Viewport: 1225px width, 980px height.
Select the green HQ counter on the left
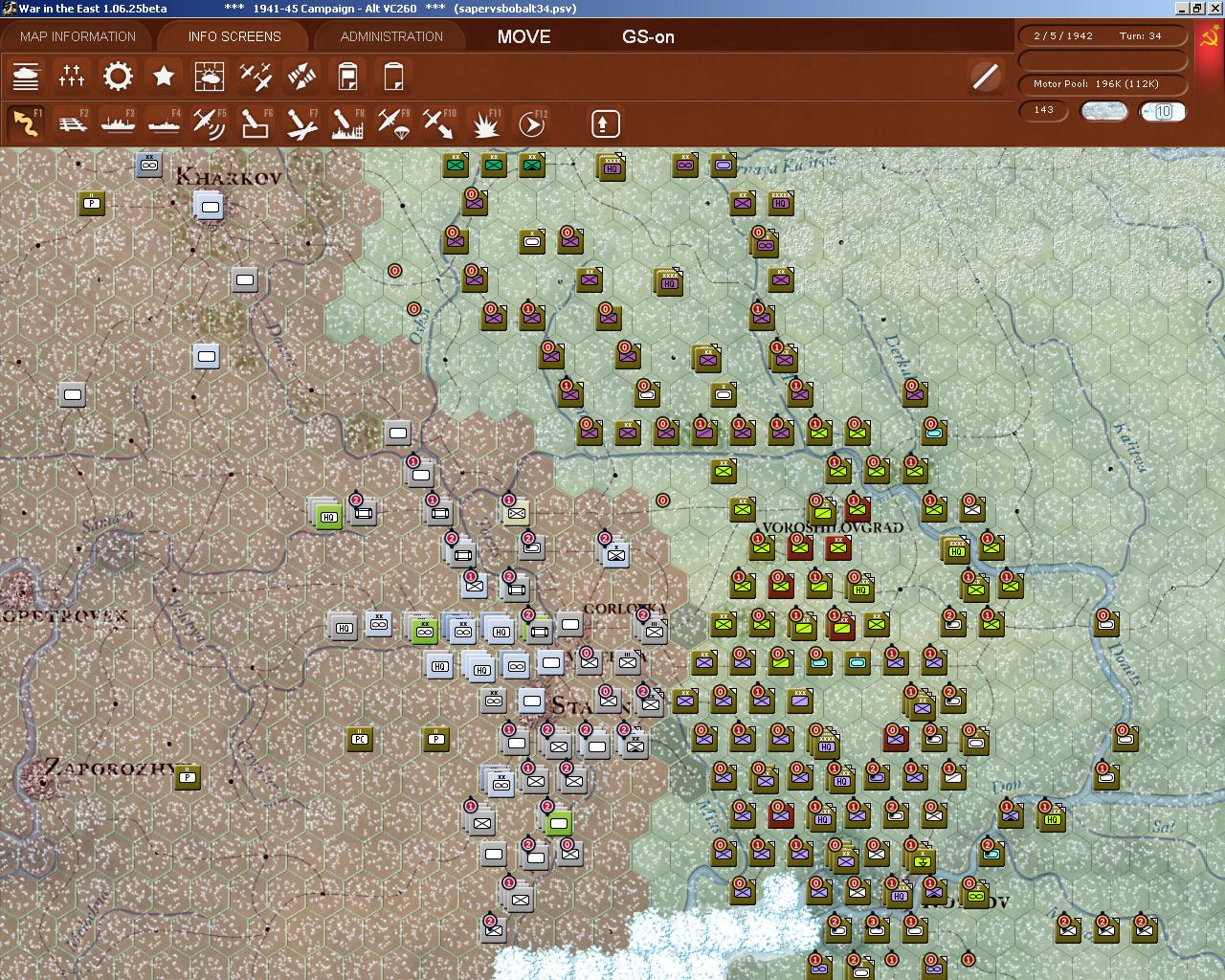click(x=328, y=517)
